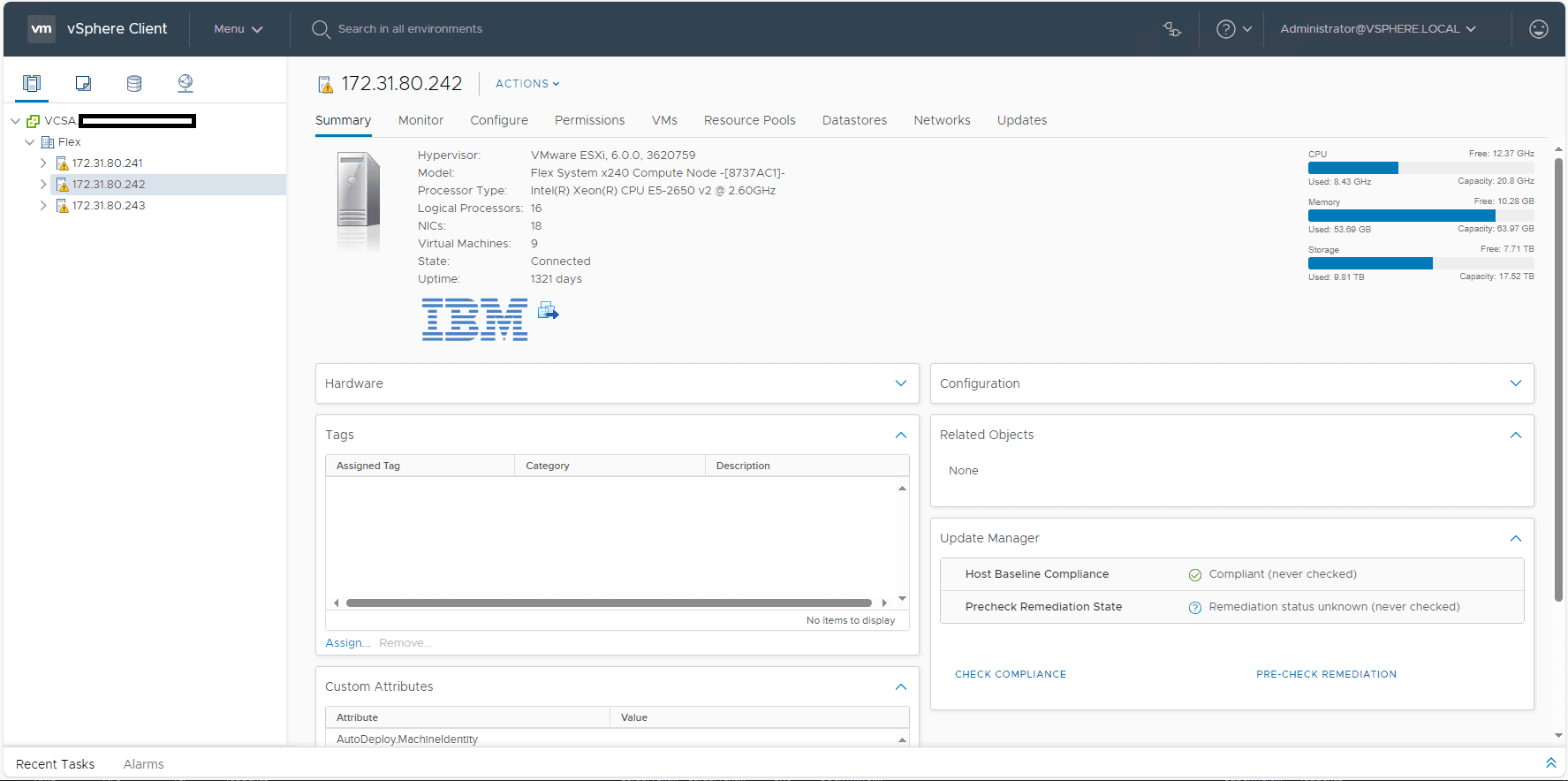This screenshot has width=1568, height=781.
Task: Open the Recent Tasks tab
Action: (55, 764)
